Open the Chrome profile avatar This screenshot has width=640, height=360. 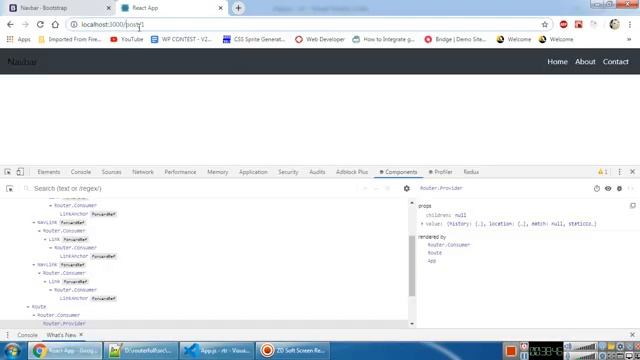click(x=614, y=24)
